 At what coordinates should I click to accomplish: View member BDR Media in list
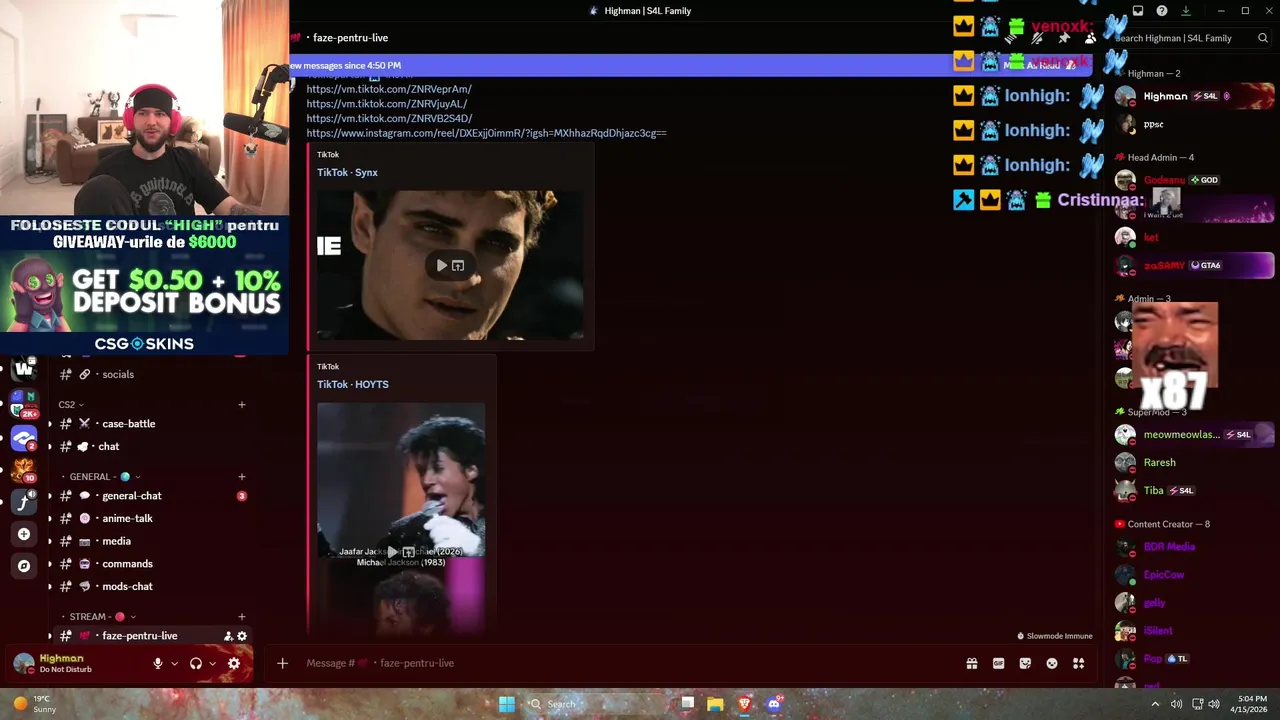pyautogui.click(x=1194, y=547)
